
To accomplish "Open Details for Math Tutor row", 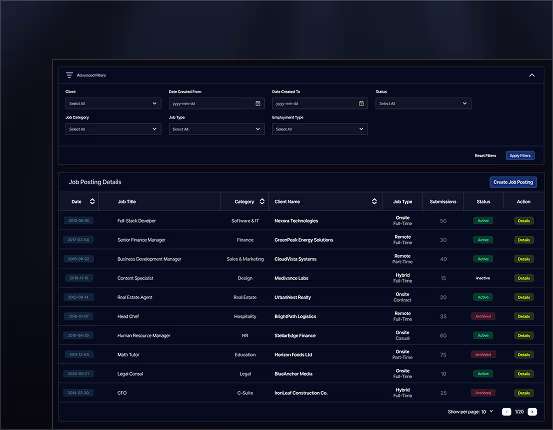I will click(524, 355).
